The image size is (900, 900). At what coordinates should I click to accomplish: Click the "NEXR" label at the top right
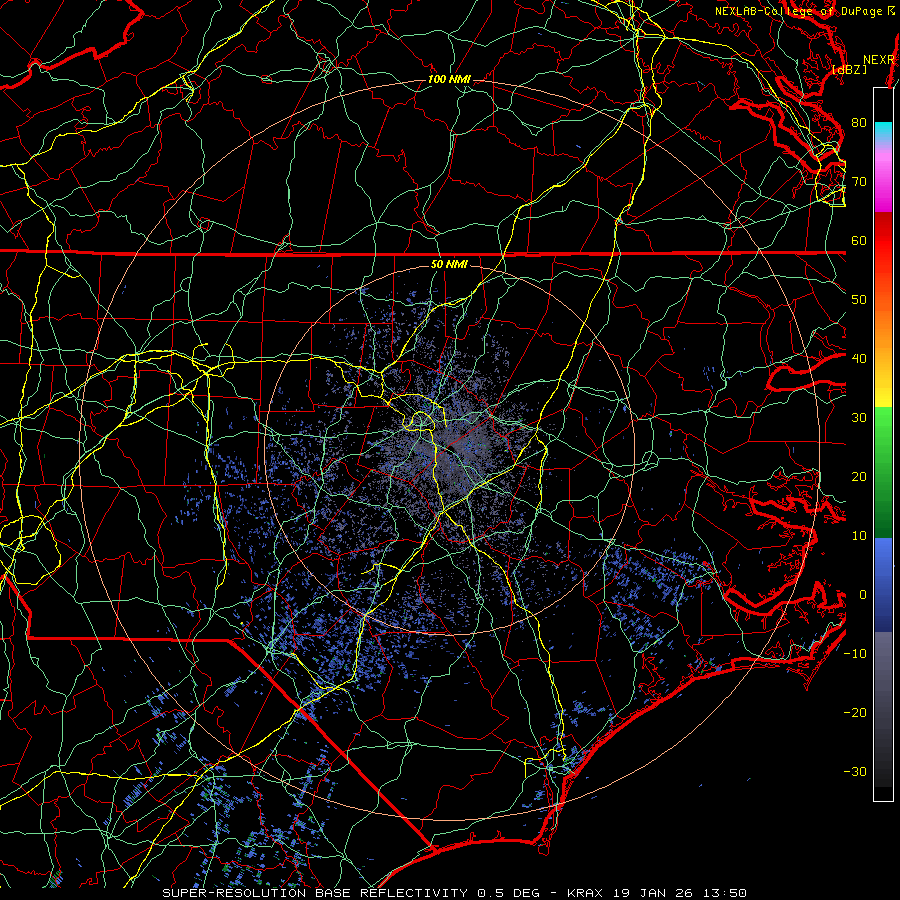tap(879, 60)
